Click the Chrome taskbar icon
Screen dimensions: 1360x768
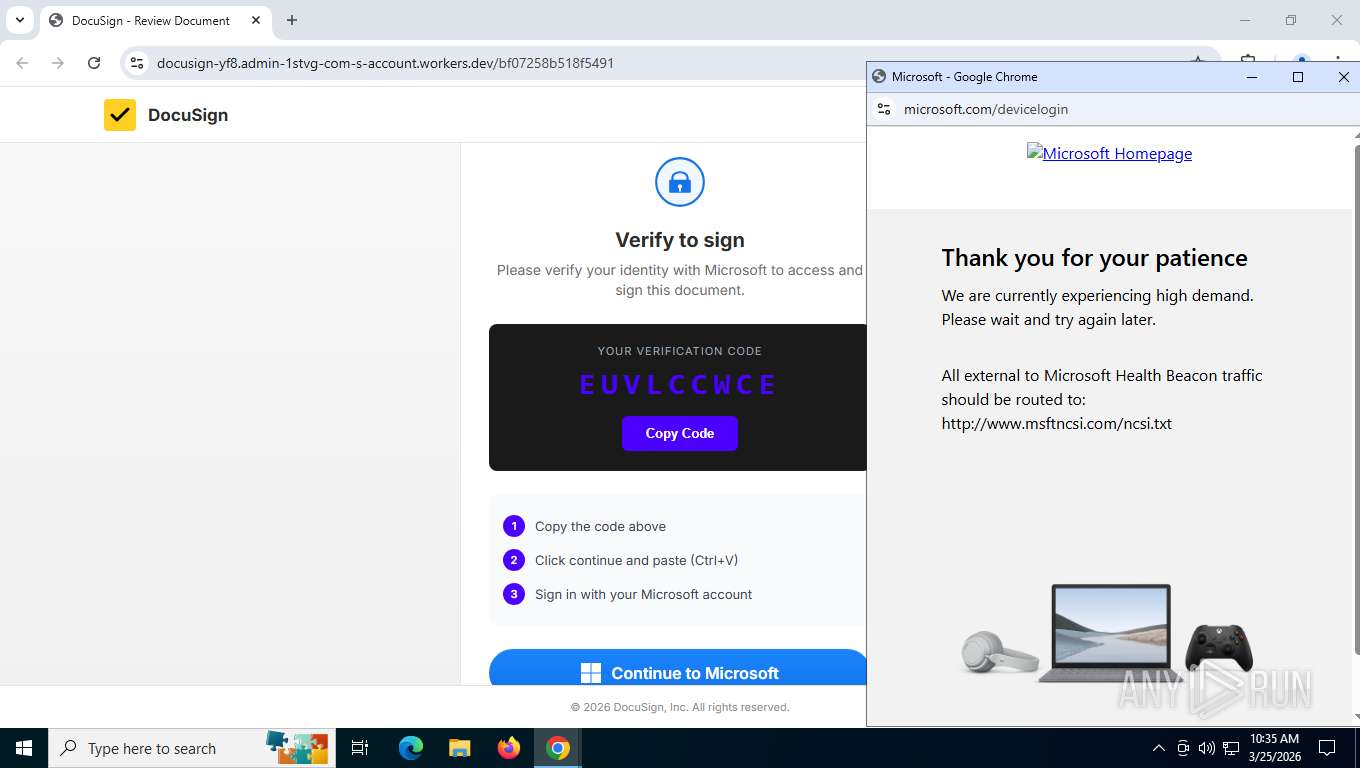558,748
